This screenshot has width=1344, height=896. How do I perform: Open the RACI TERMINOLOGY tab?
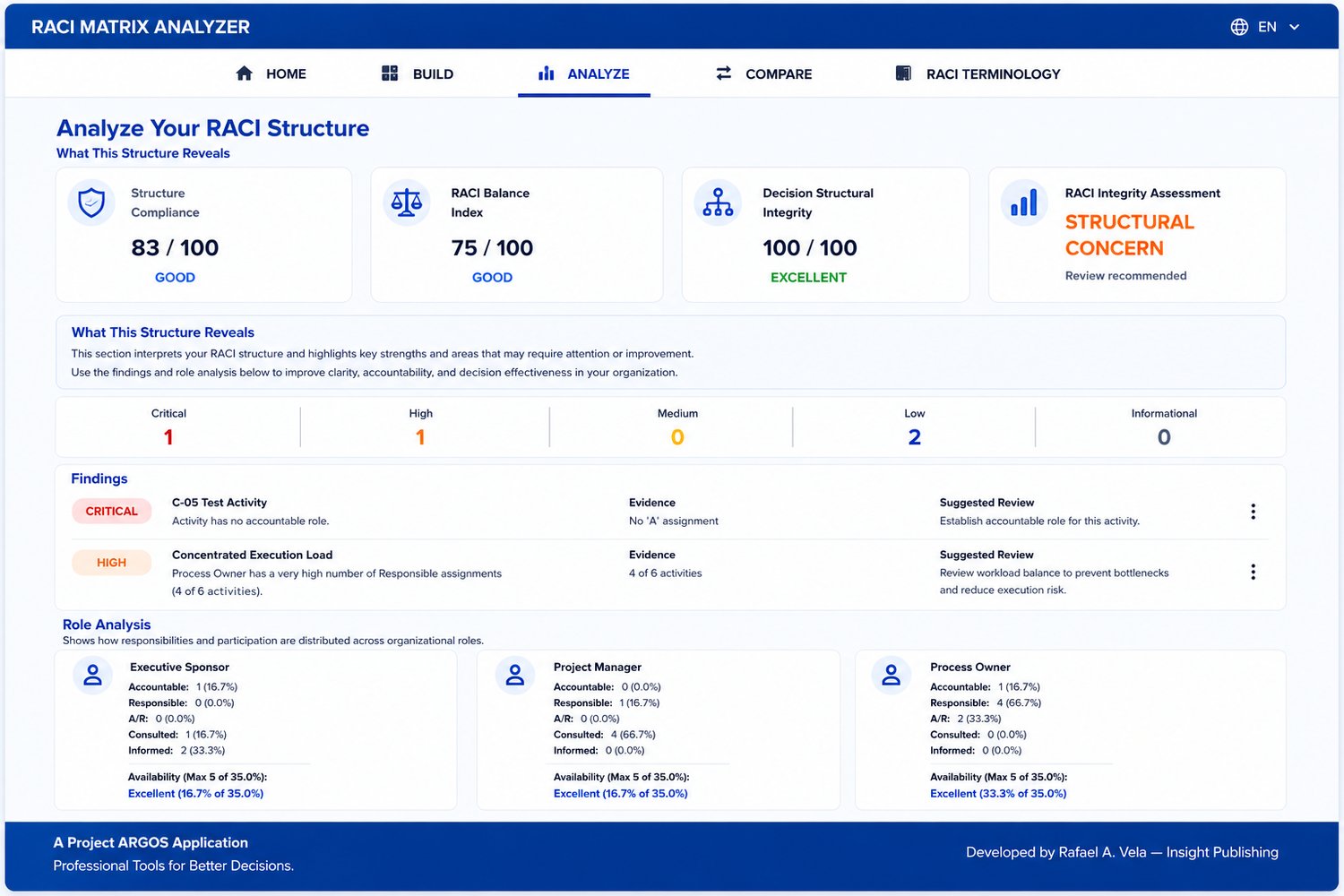[978, 73]
